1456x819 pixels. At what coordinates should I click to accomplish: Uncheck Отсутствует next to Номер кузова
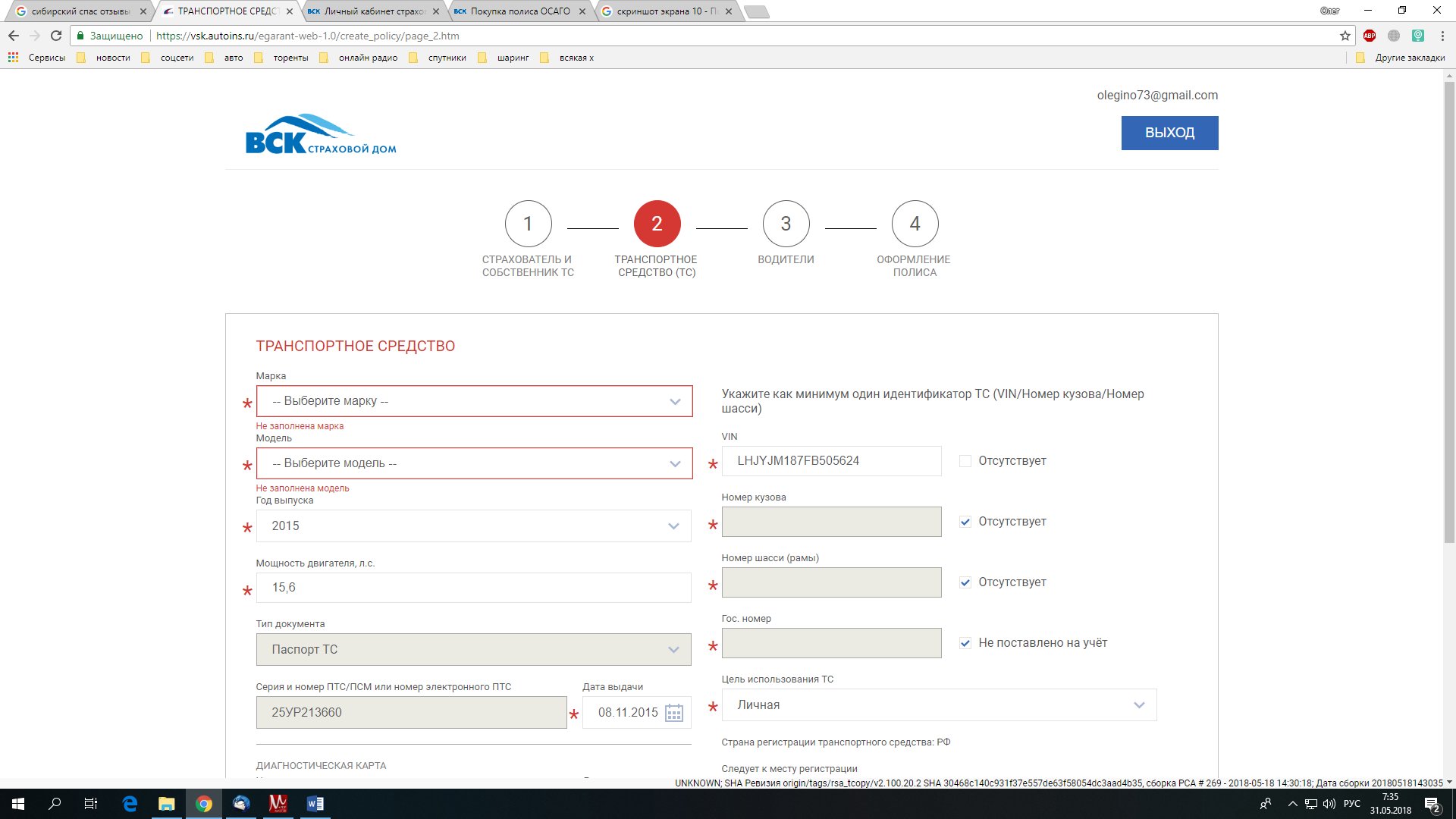[965, 522]
